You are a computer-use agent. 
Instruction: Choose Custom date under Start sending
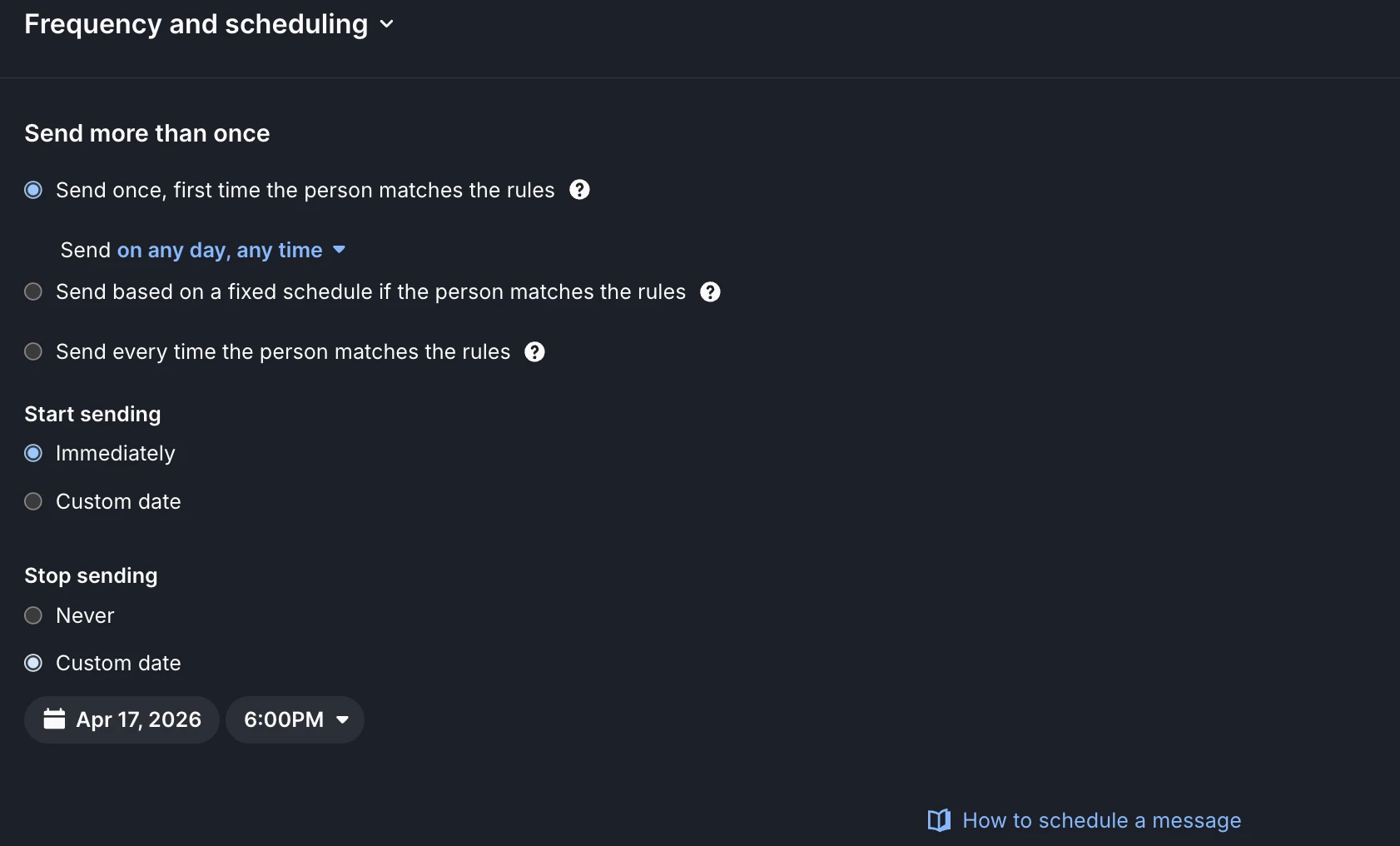pos(33,501)
